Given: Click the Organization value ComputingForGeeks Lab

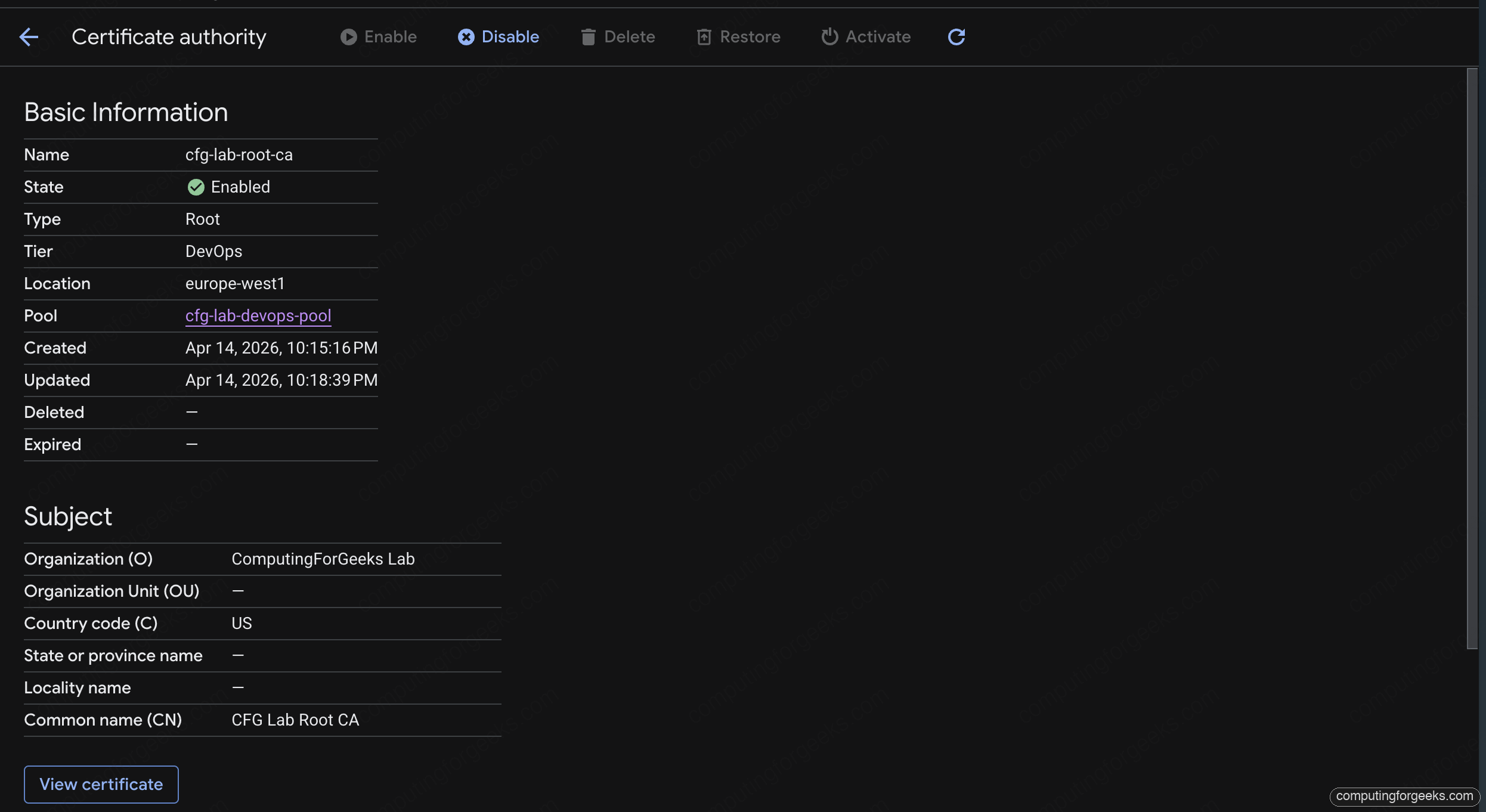Looking at the screenshot, I should coord(323,559).
